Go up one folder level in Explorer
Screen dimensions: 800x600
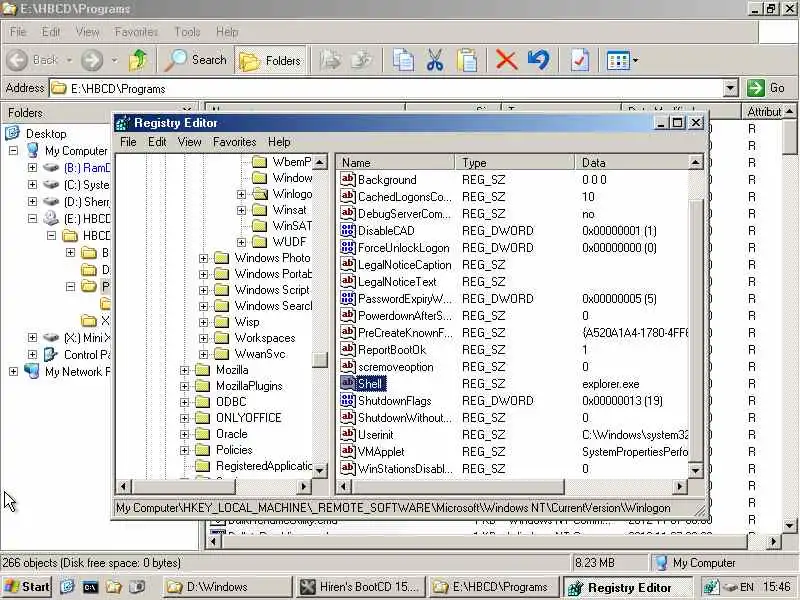137,60
